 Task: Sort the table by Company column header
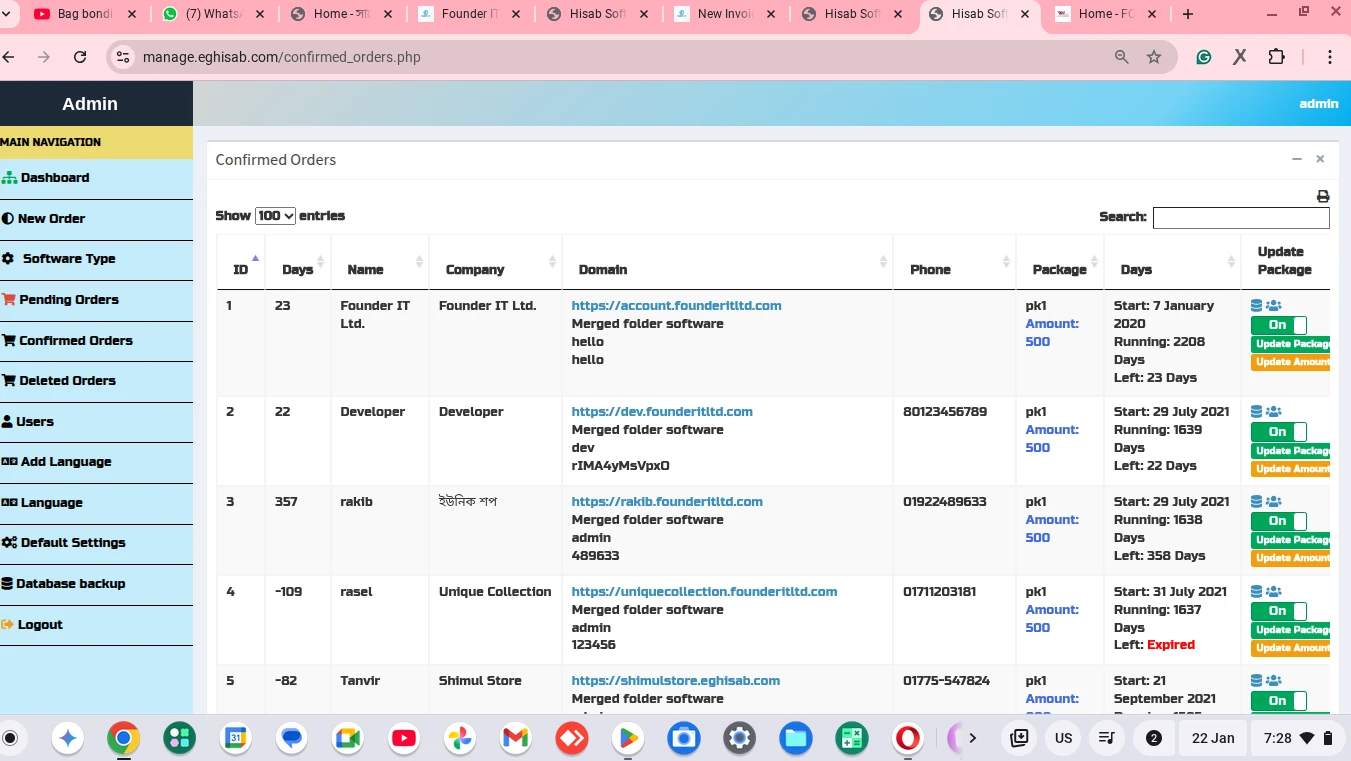click(x=475, y=269)
